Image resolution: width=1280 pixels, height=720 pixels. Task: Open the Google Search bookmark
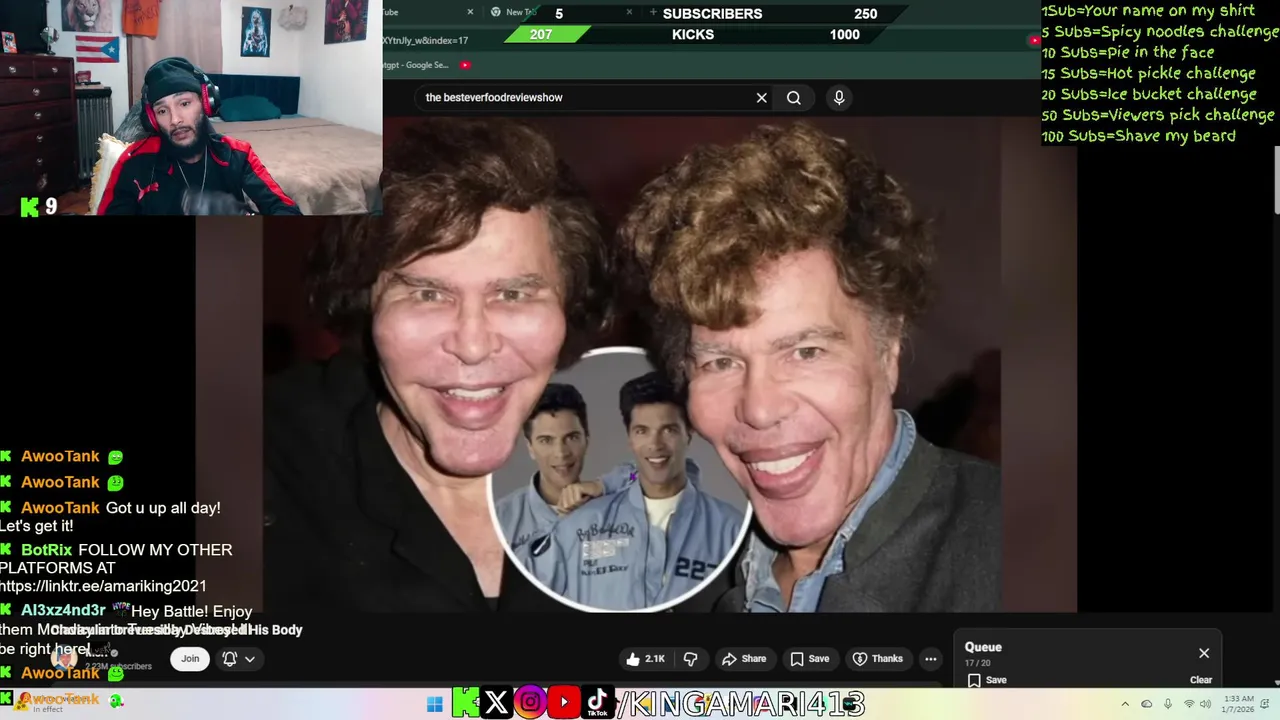[416, 65]
